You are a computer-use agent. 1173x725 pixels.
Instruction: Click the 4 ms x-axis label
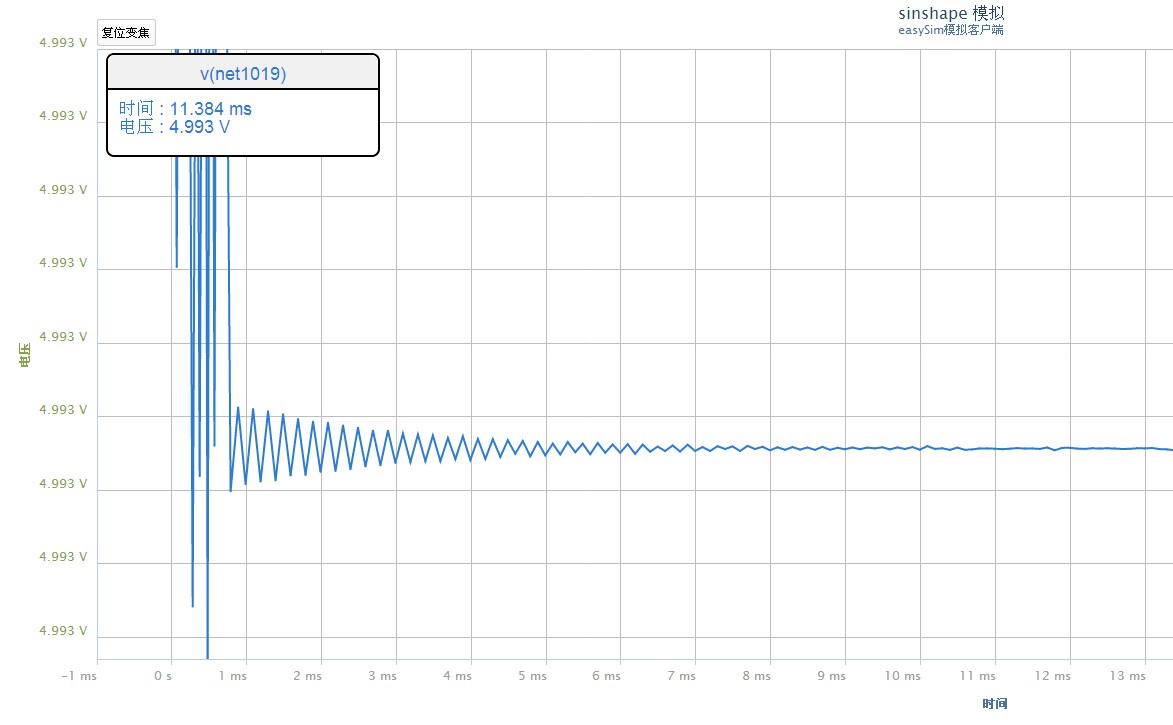pyautogui.click(x=457, y=676)
